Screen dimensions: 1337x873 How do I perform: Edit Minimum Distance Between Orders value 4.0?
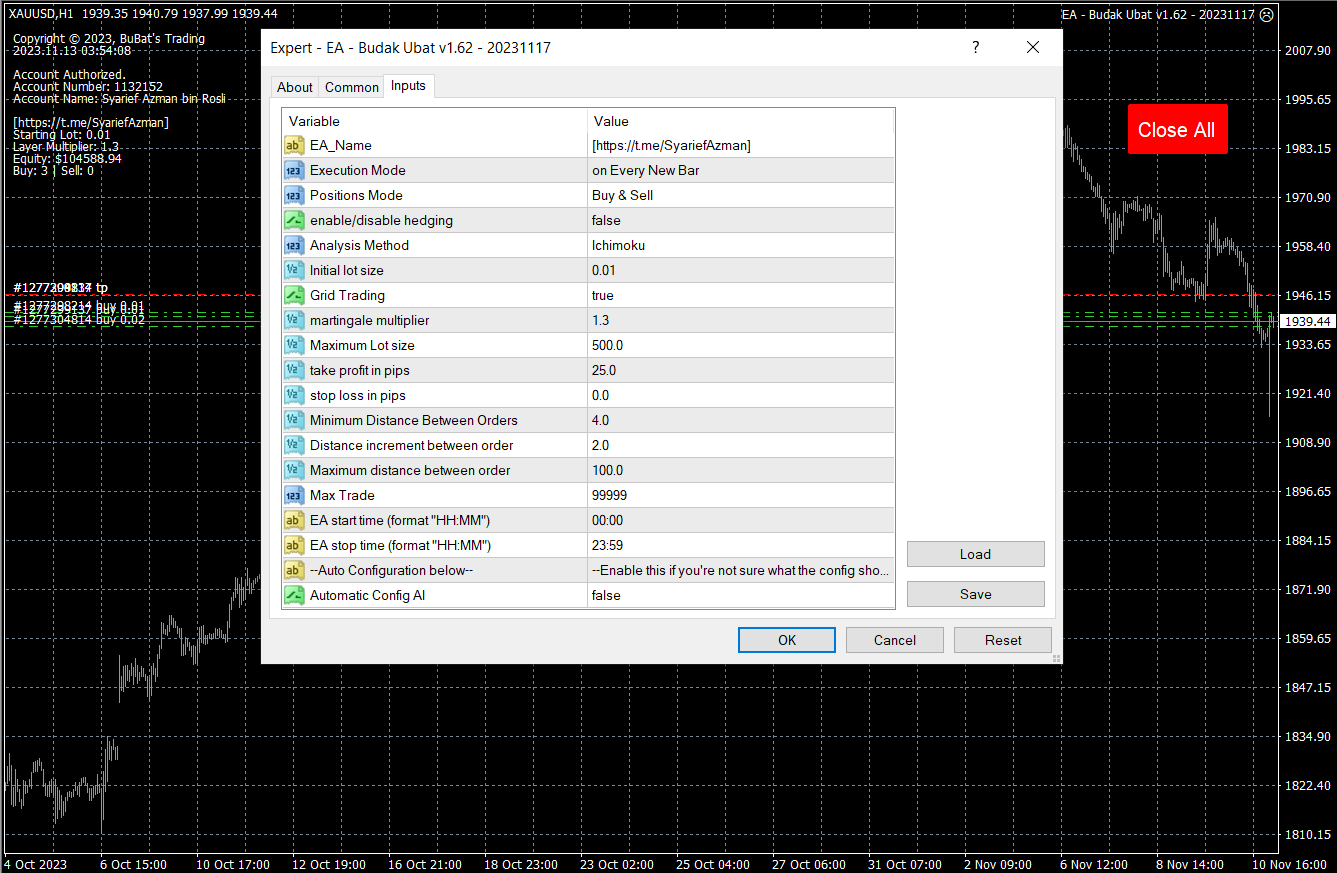click(x=740, y=420)
